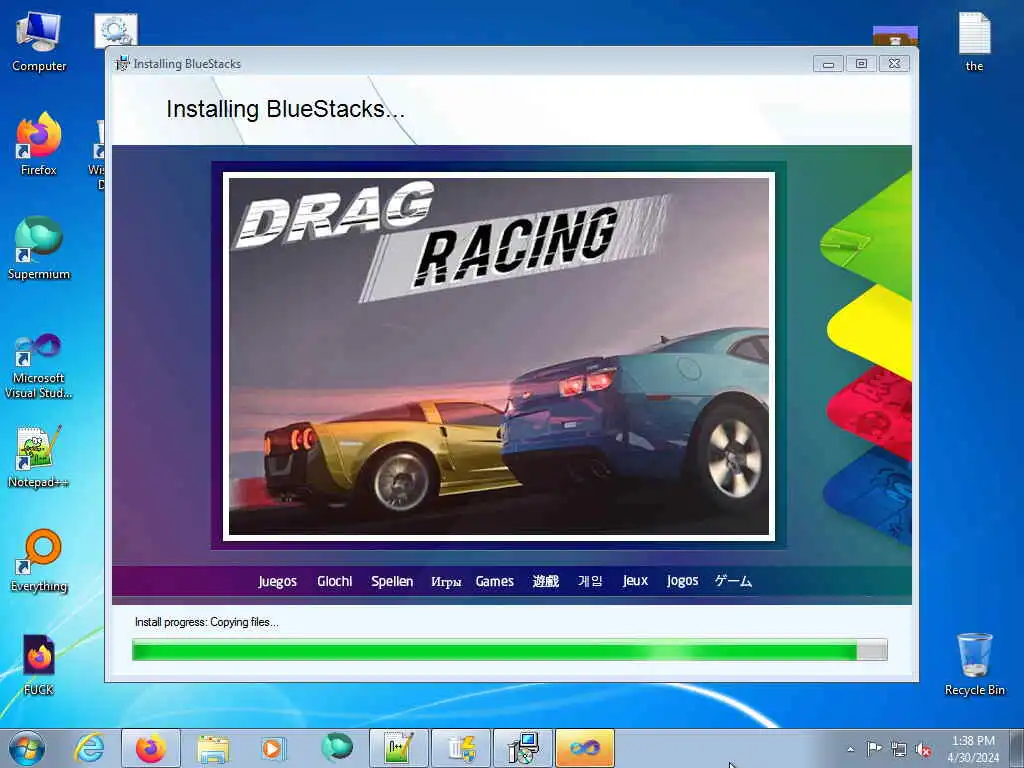Open the text file named 'the'
Image resolution: width=1024 pixels, height=768 pixels.
pos(974,40)
